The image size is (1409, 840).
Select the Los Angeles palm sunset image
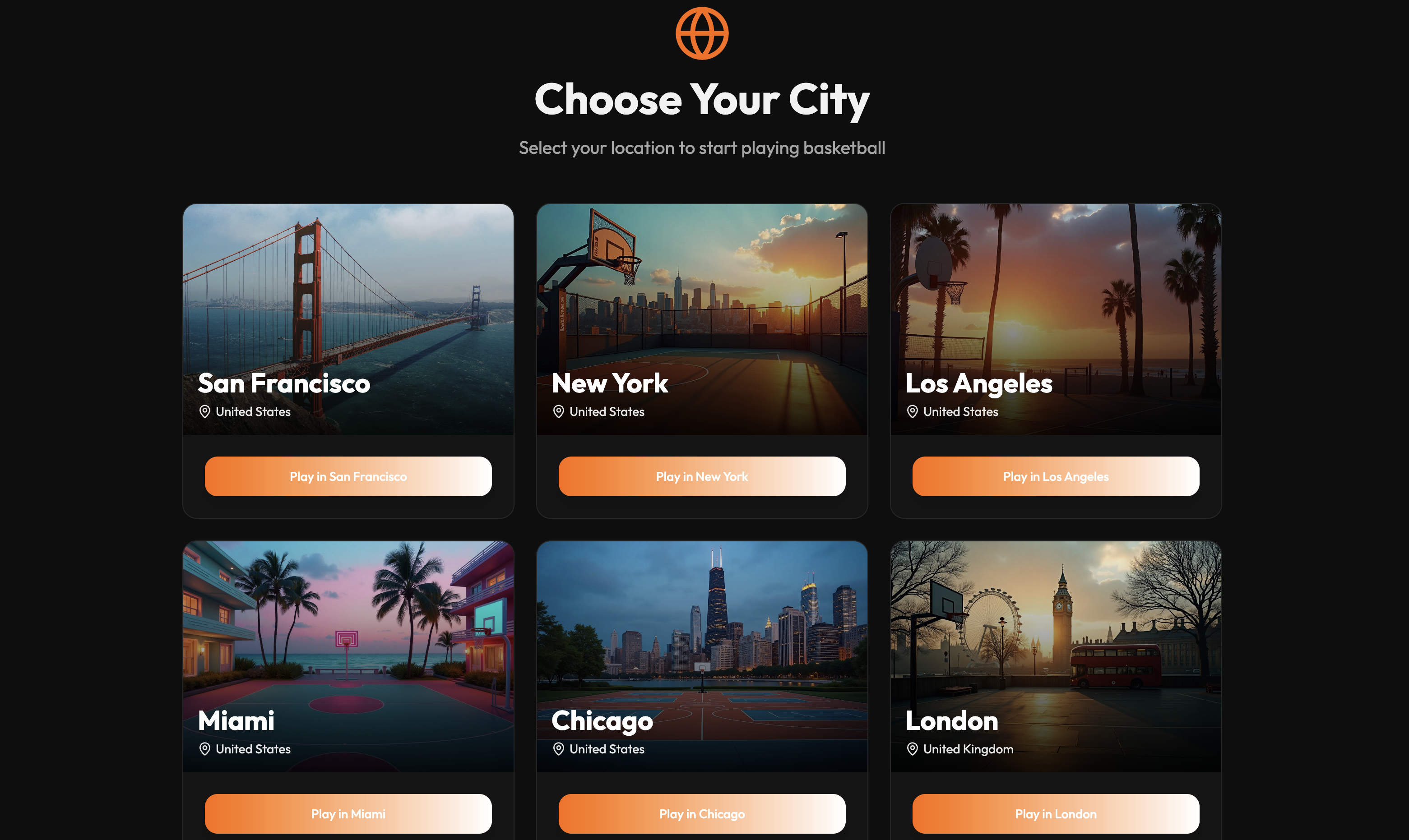(1056, 319)
